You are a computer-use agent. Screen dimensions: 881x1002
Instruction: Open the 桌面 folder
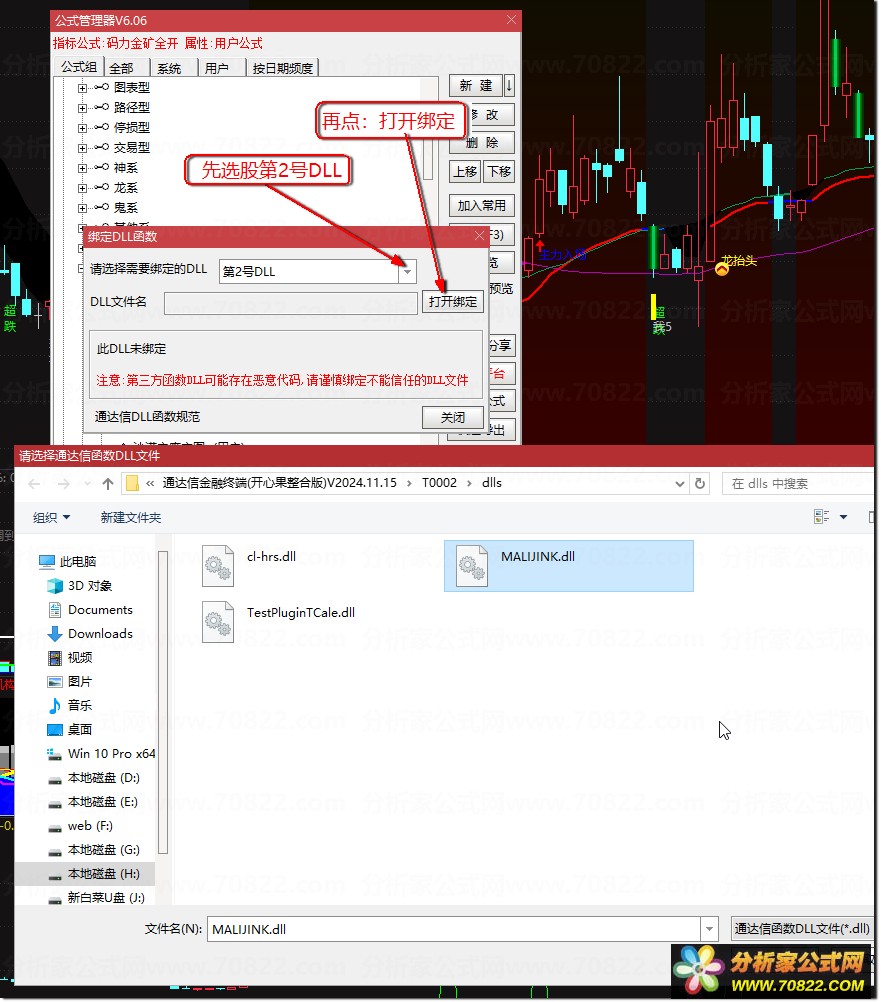[70, 730]
